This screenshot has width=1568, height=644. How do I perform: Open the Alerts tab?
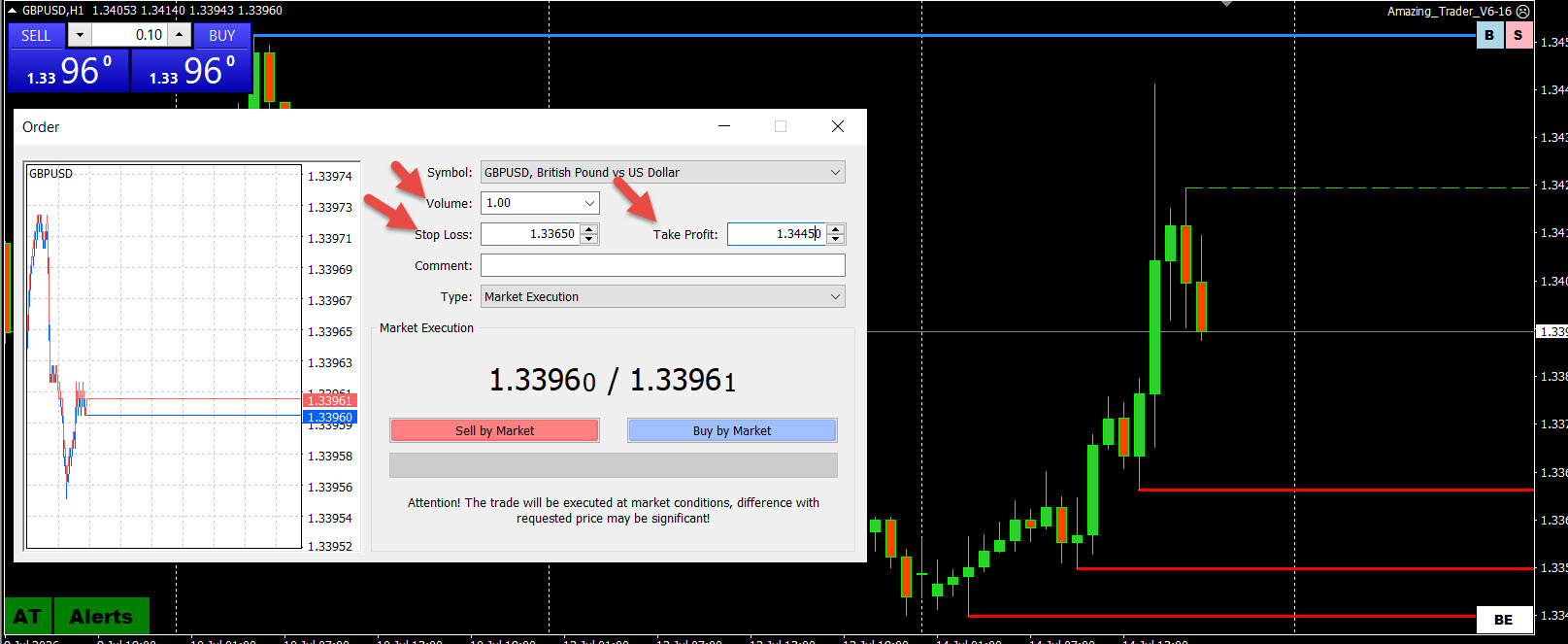coord(101,617)
